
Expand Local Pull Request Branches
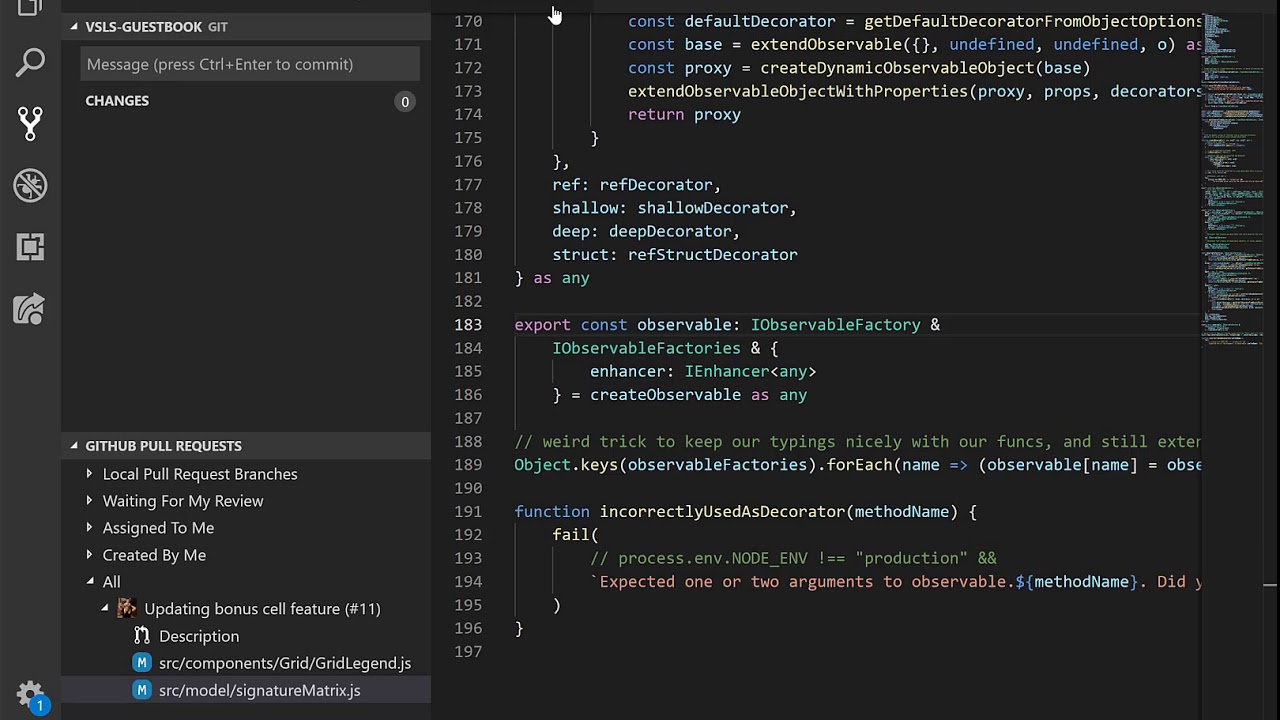(90, 474)
